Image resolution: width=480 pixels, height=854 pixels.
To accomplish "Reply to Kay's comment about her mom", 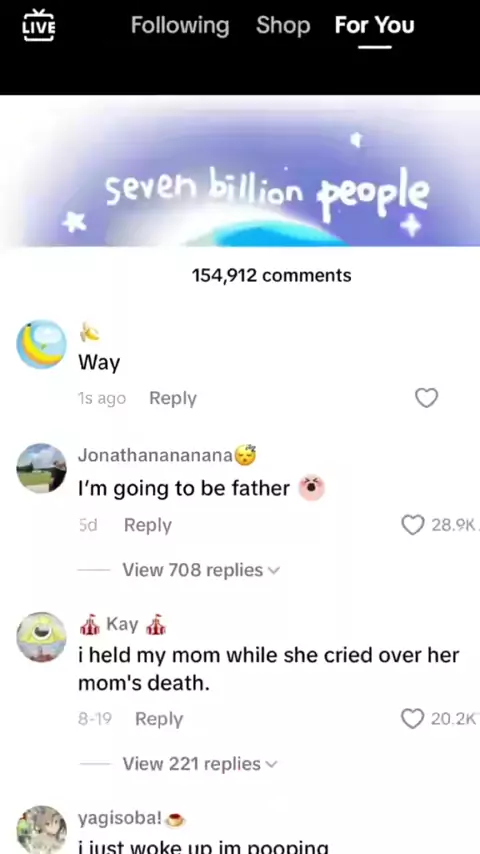I will (159, 719).
